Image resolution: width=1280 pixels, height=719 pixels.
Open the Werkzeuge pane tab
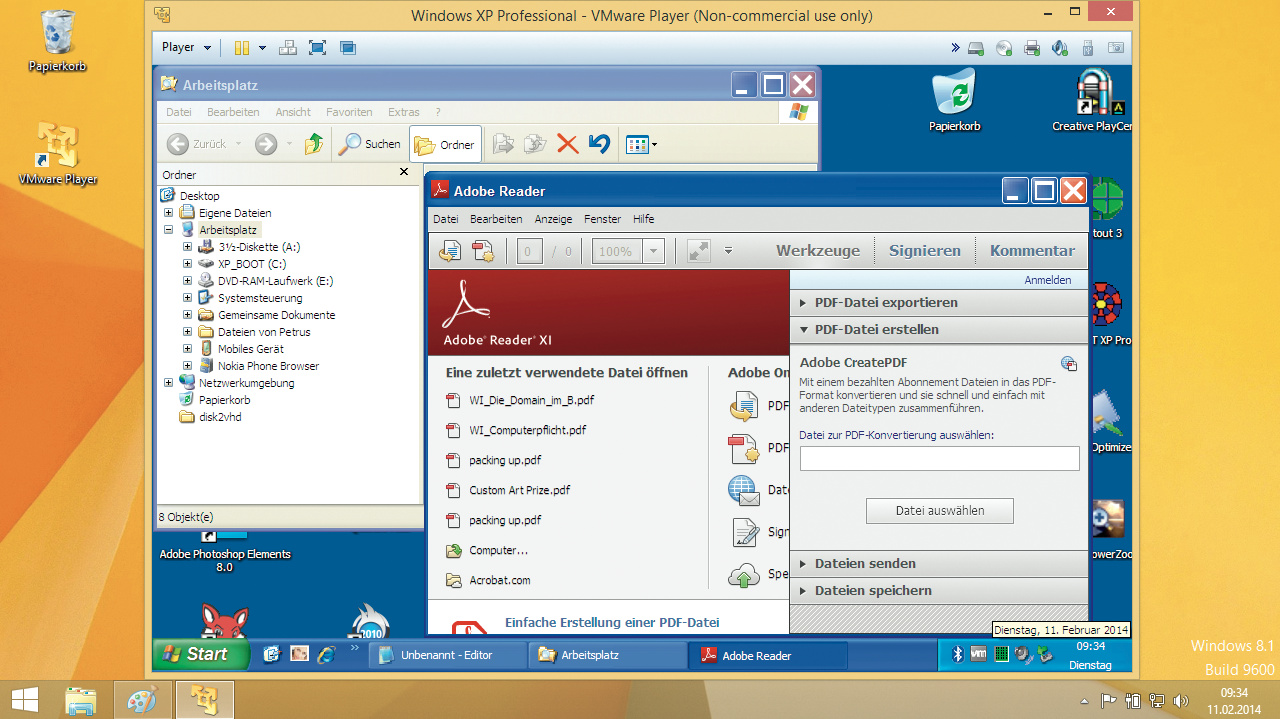coord(818,251)
